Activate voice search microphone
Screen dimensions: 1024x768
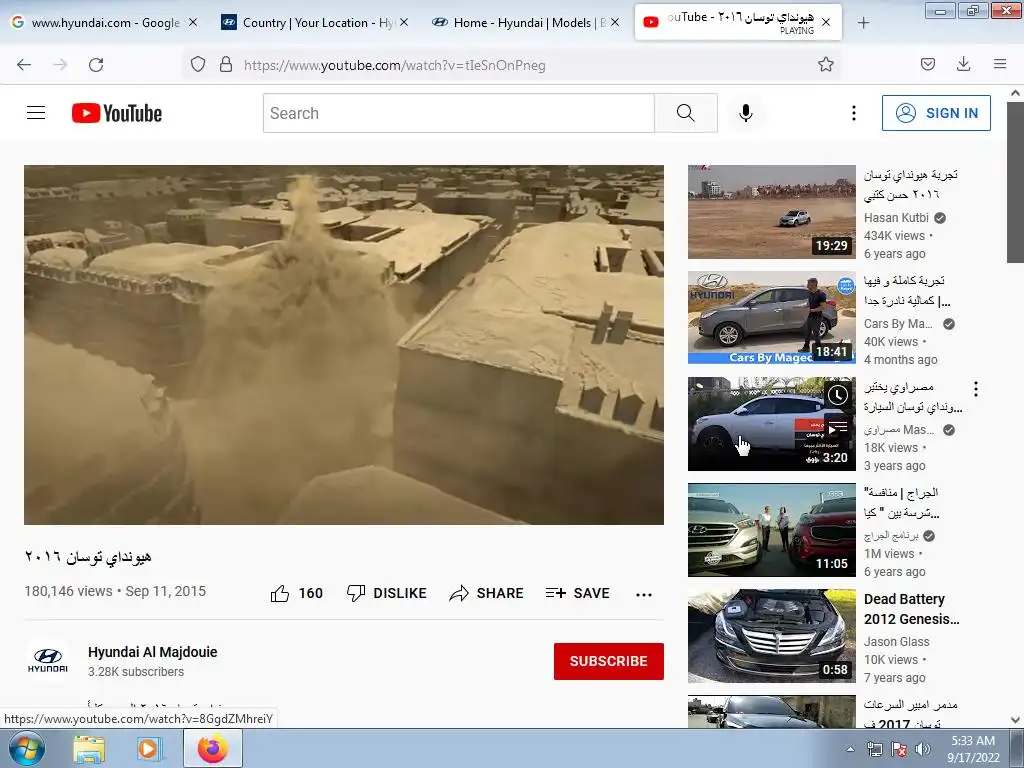click(x=746, y=113)
